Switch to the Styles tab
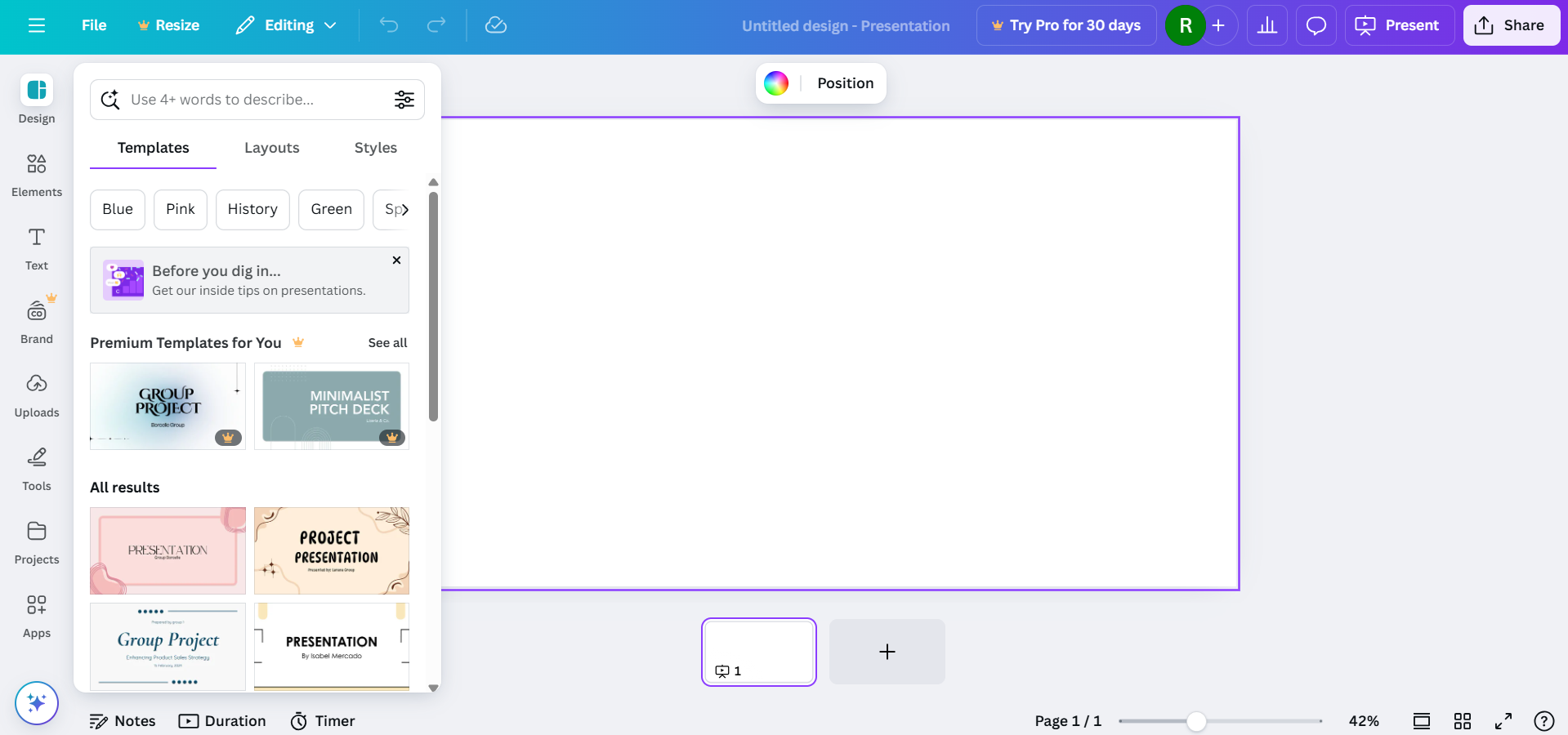The height and width of the screenshot is (735, 1568). [376, 148]
